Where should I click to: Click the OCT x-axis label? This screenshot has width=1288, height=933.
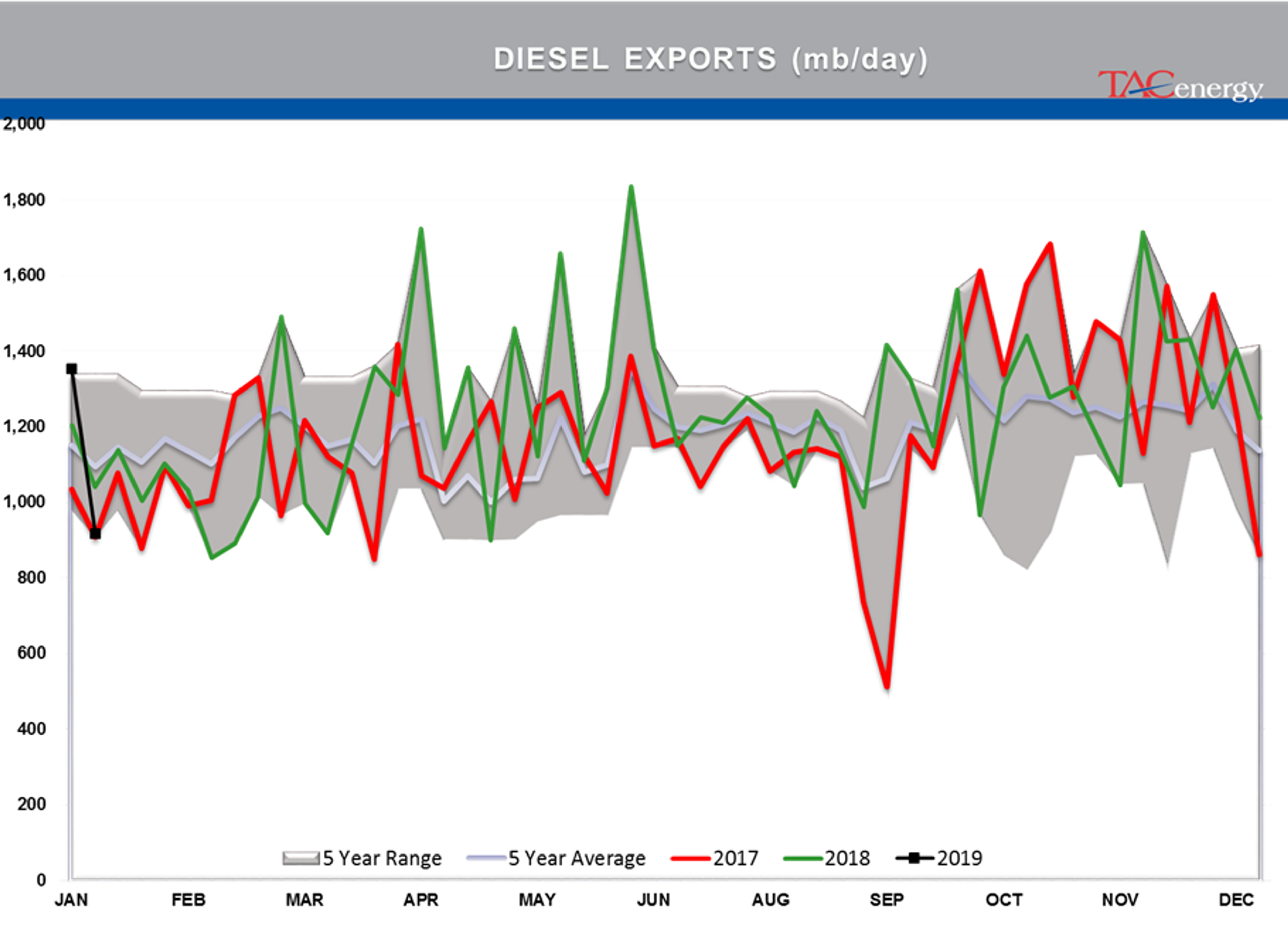(x=1004, y=900)
